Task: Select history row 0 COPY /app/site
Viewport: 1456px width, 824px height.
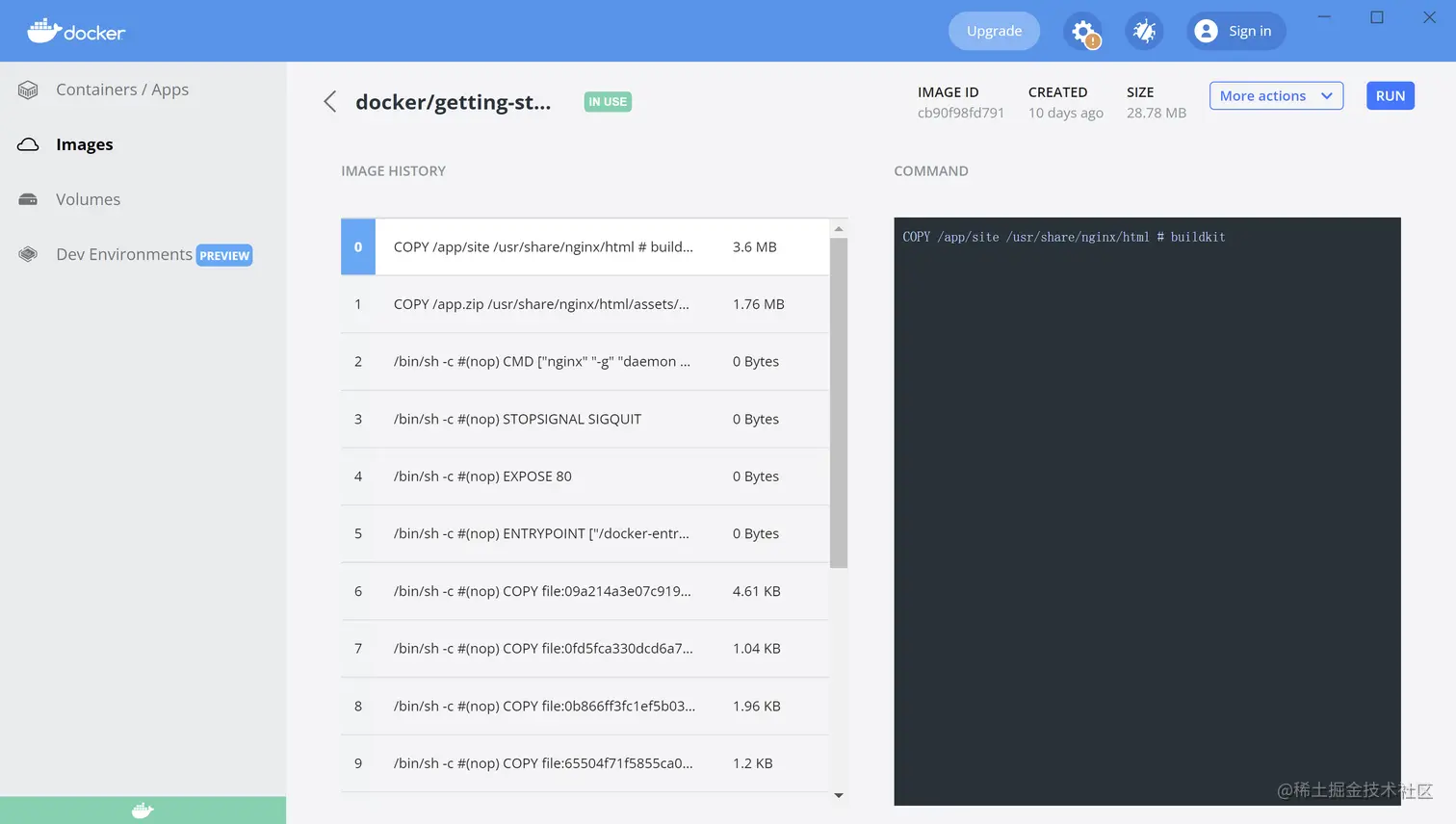Action: tap(585, 247)
